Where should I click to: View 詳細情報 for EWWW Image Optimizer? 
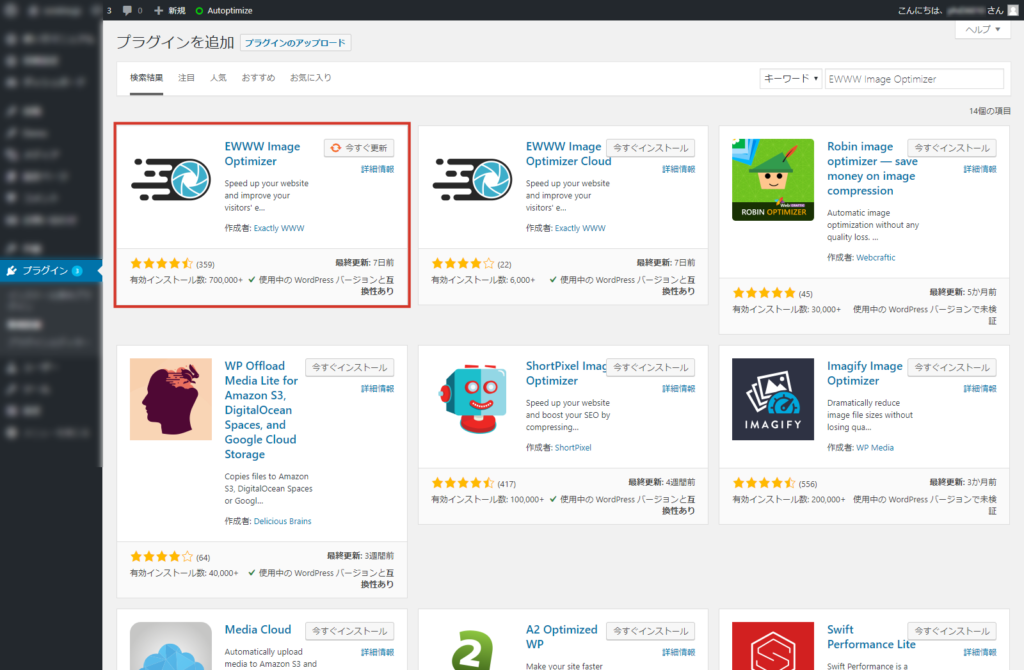click(x=377, y=169)
